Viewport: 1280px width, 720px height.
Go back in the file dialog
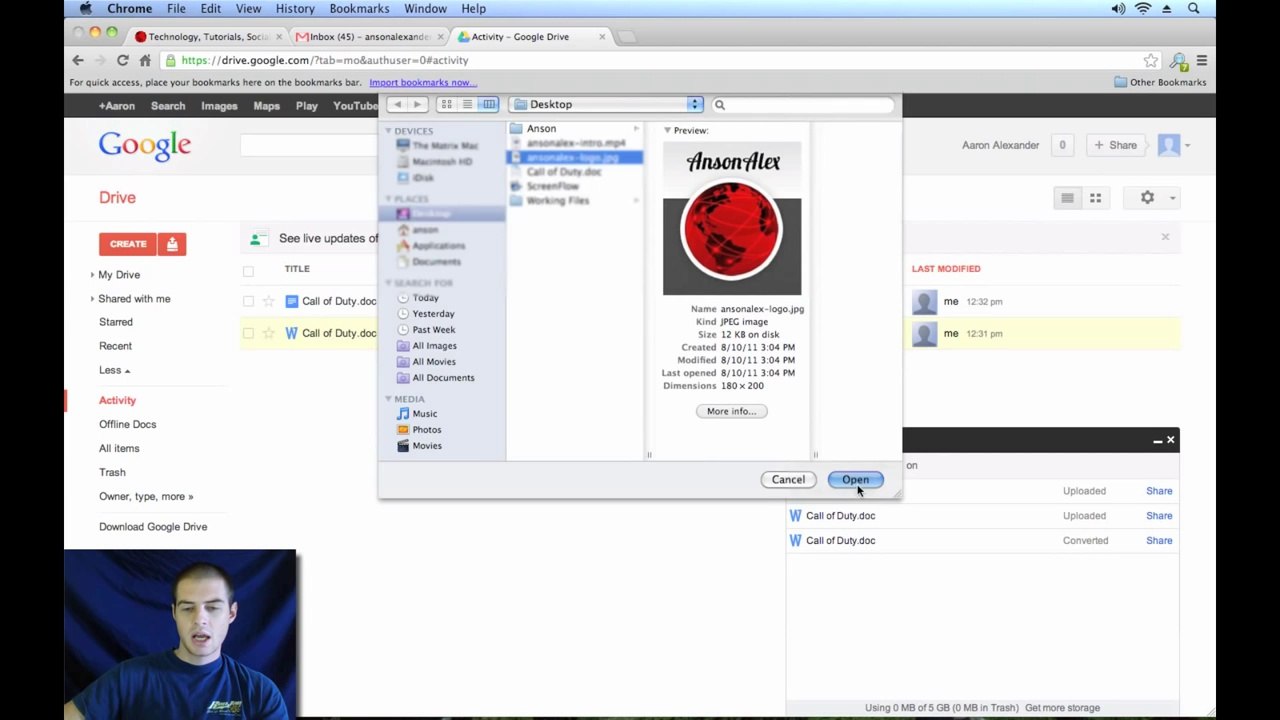click(x=398, y=104)
